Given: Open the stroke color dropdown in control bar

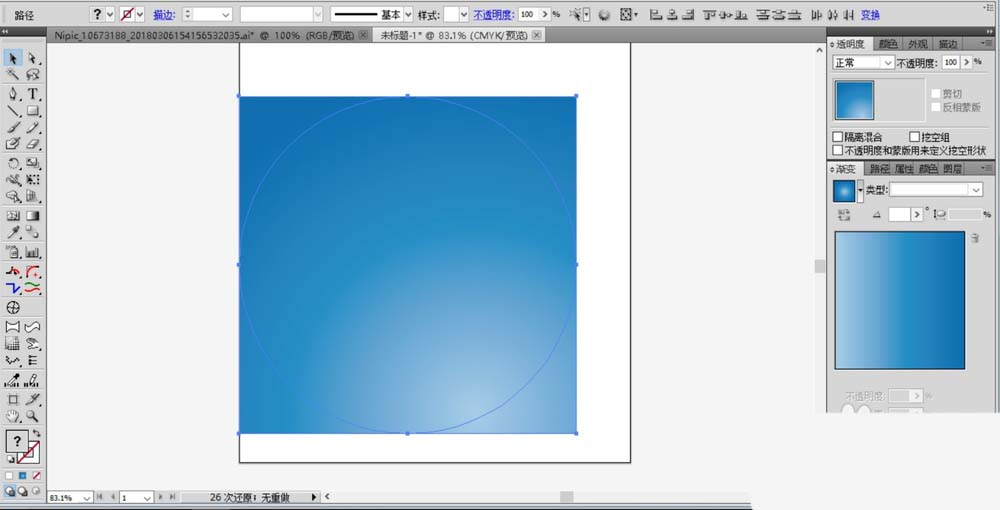Looking at the screenshot, I should pos(140,14).
